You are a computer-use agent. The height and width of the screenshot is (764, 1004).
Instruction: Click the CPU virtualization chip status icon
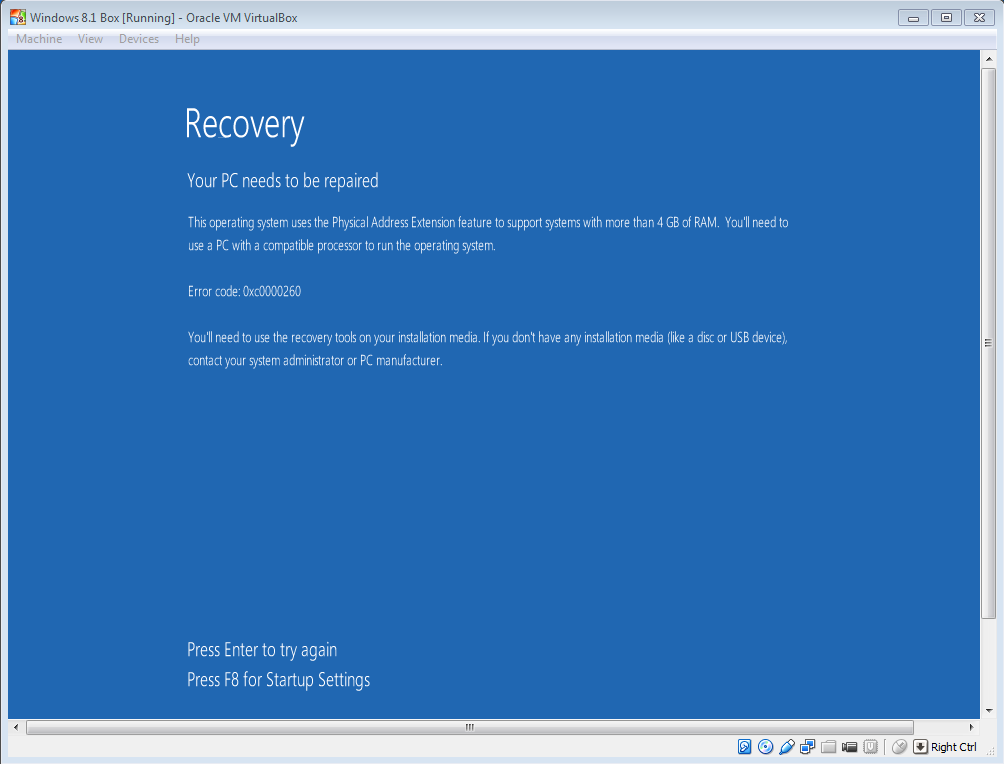pos(870,747)
